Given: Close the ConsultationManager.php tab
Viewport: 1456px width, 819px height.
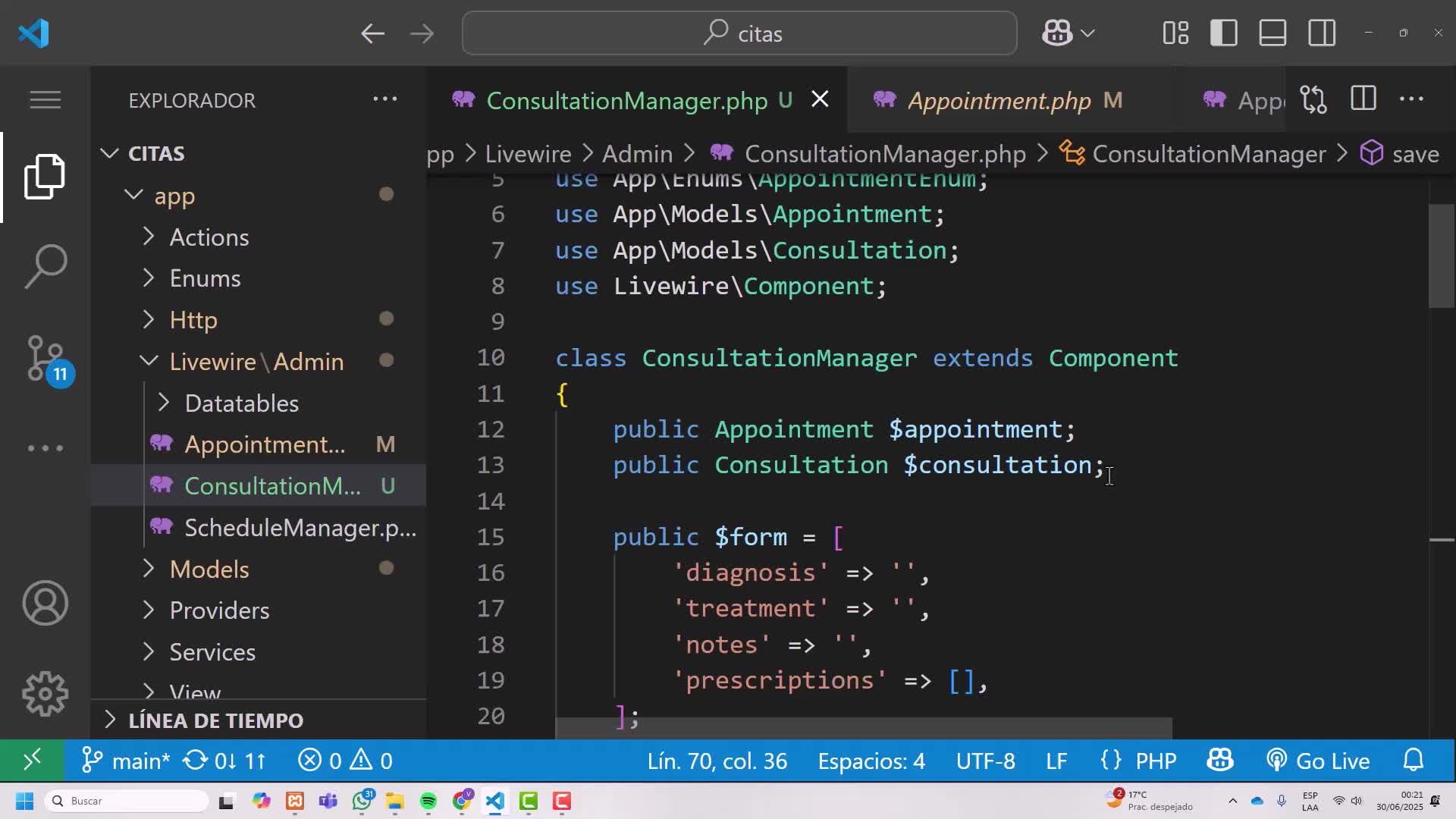Looking at the screenshot, I should (x=820, y=99).
